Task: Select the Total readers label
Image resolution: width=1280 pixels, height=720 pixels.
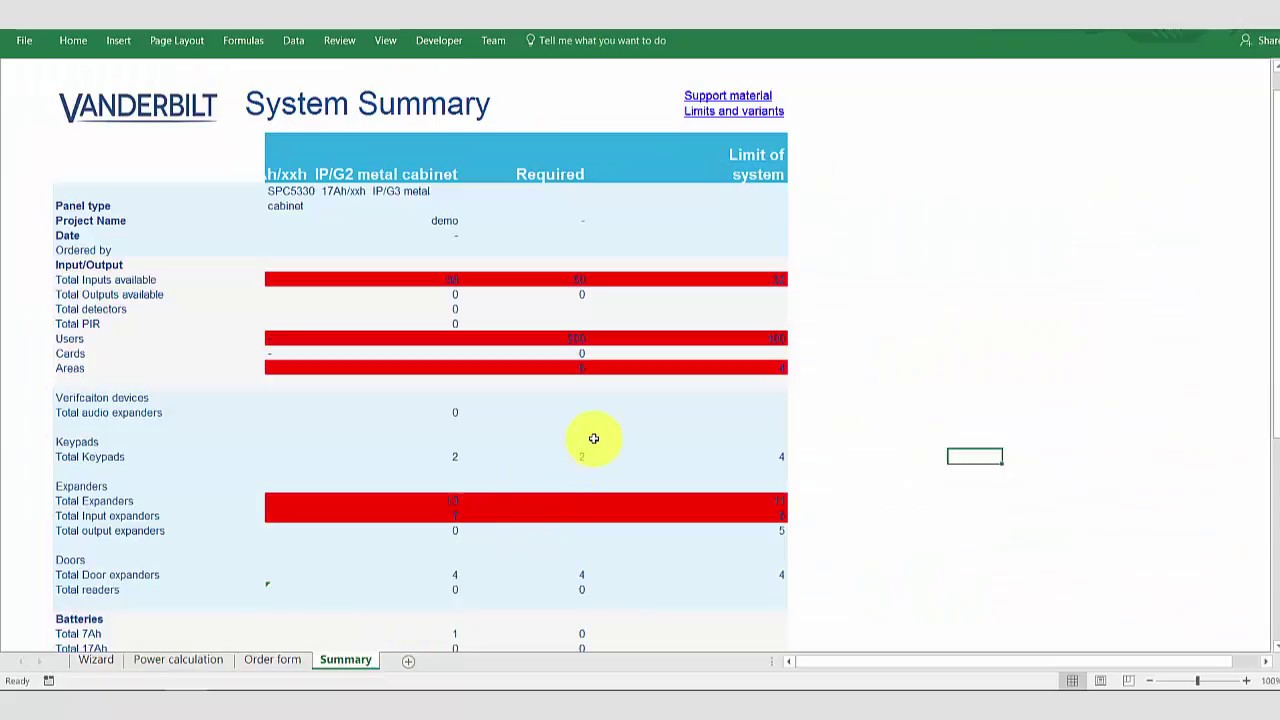Action: (x=87, y=590)
